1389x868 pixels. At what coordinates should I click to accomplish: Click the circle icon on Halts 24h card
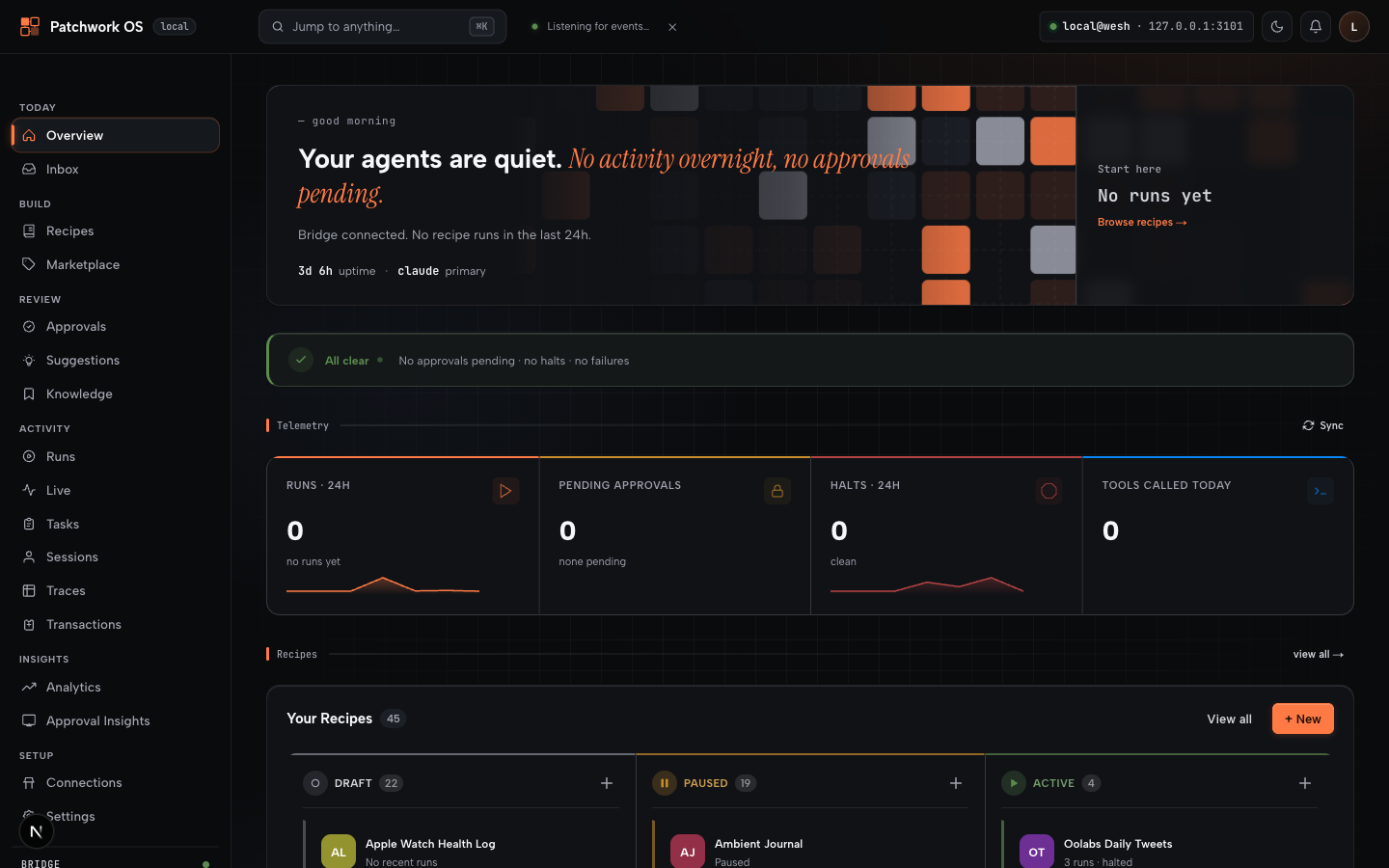click(x=1049, y=491)
